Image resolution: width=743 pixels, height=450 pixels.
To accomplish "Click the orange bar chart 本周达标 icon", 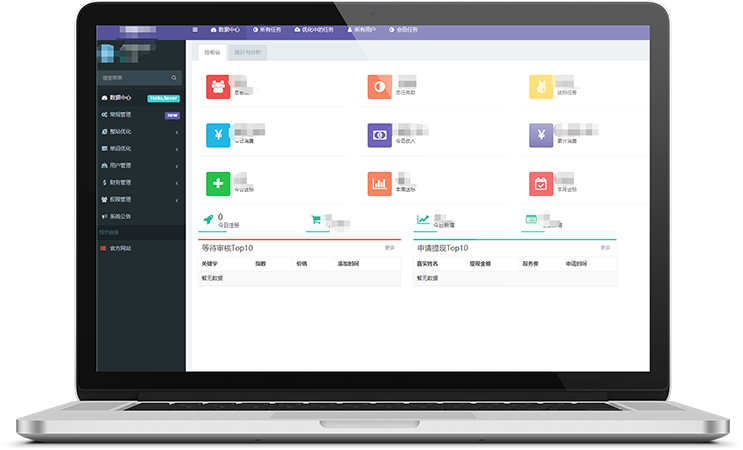I will pos(379,183).
